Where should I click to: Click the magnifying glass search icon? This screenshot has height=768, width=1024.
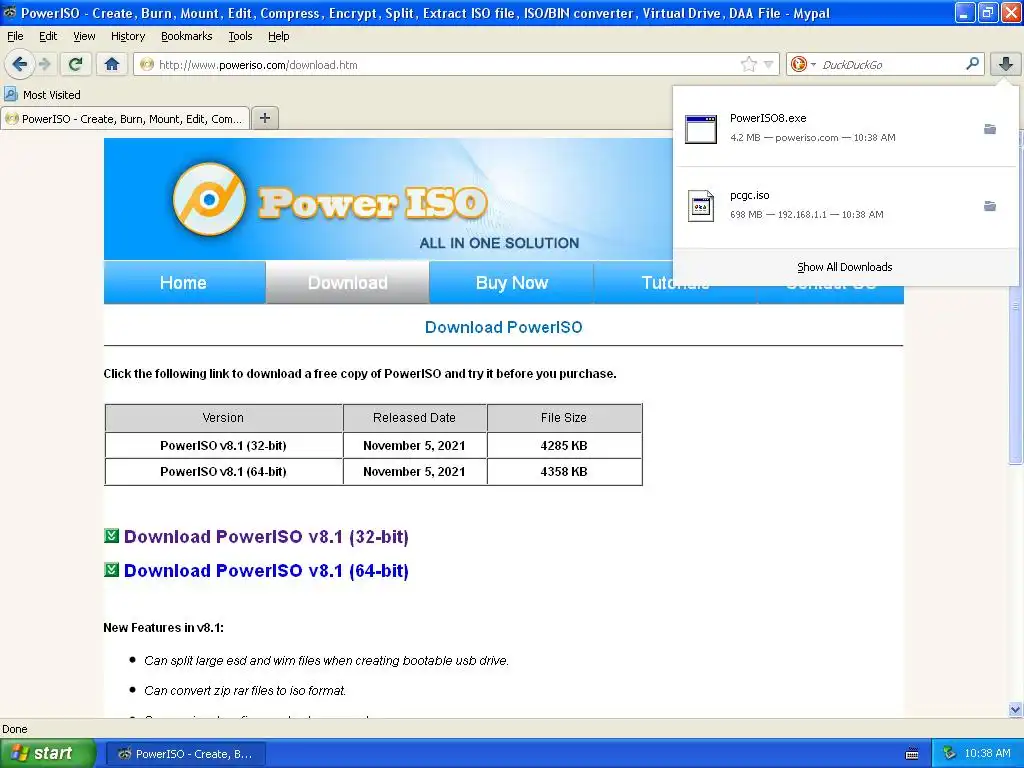972,63
